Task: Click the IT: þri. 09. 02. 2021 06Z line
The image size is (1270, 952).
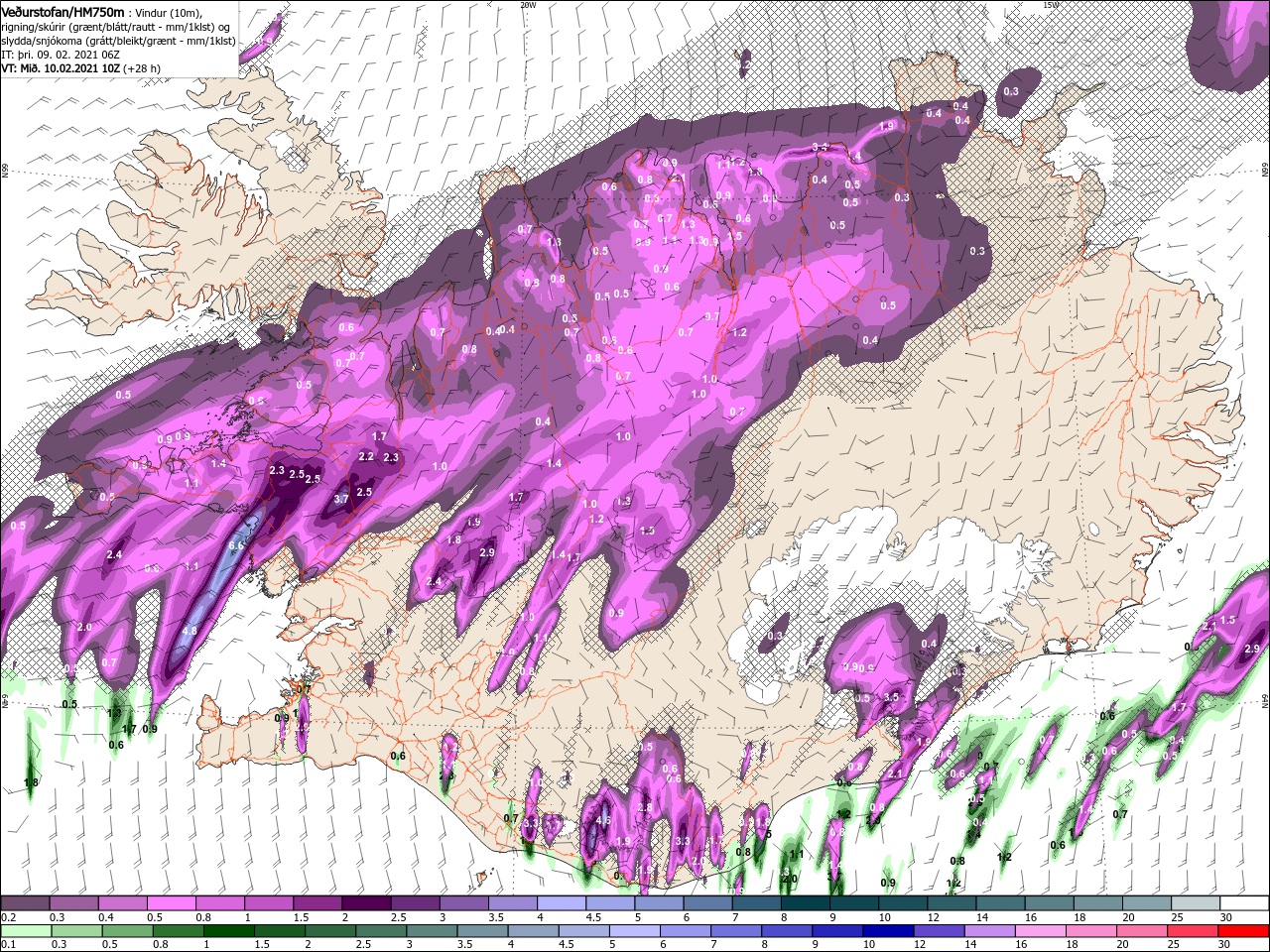Action: [60, 55]
